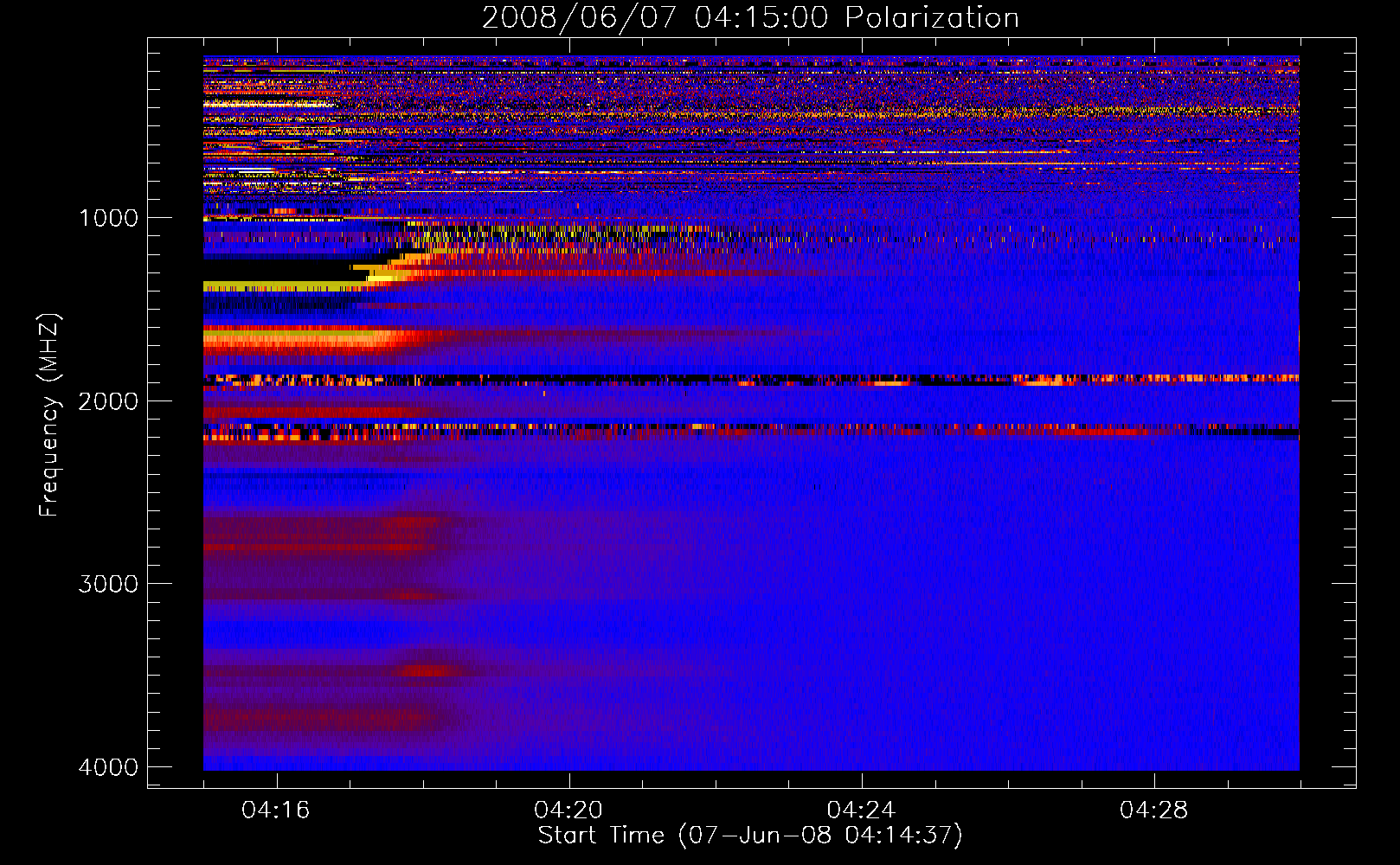Viewport: 1400px width, 865px height.
Task: Click the 04:28 time tick label
Action: (1153, 810)
